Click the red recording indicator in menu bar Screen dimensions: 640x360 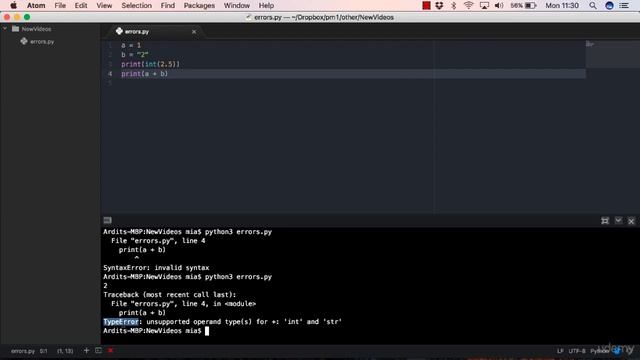click(426, 5)
